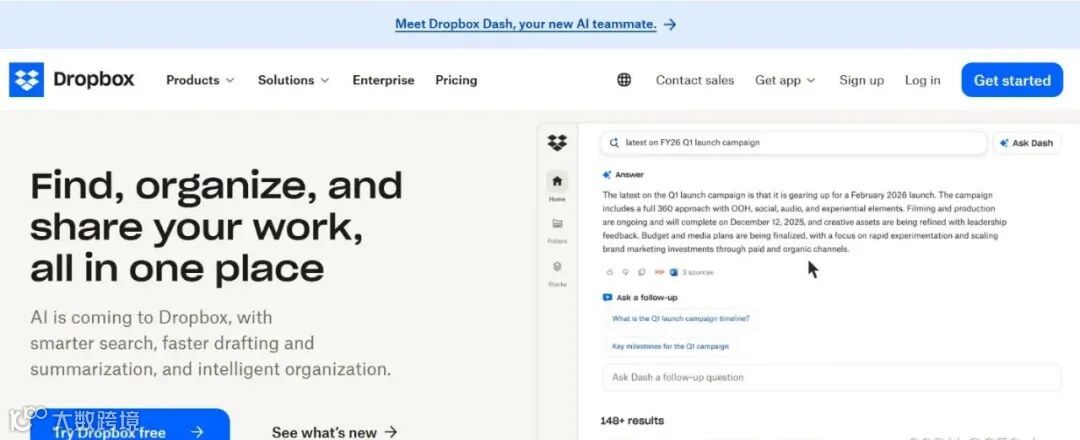Screen dimensions: 1080x440
Task: Select the Home icon in Dash sidebar
Action: (x=557, y=181)
